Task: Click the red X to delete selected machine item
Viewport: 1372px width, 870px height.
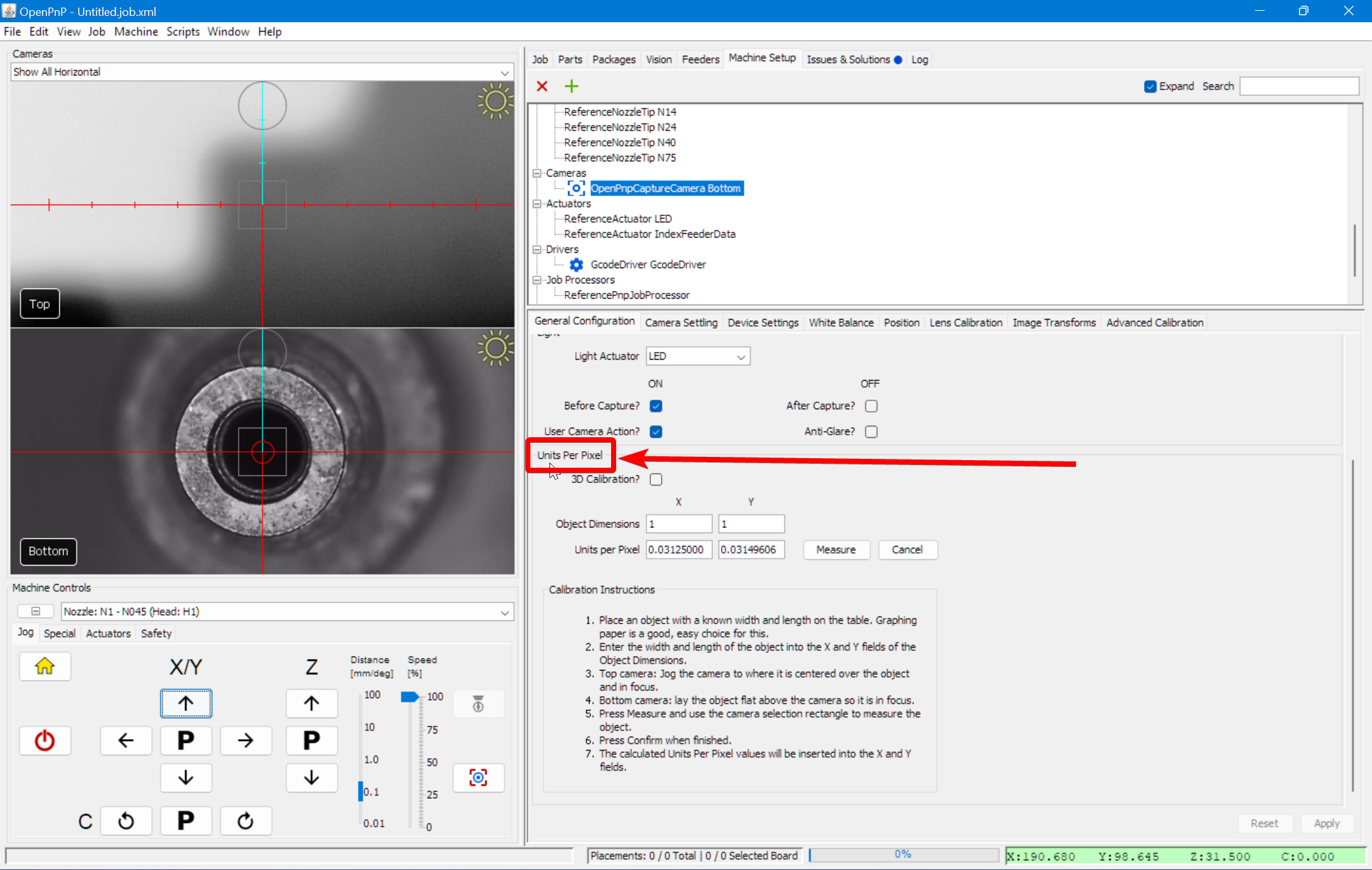Action: coord(542,86)
